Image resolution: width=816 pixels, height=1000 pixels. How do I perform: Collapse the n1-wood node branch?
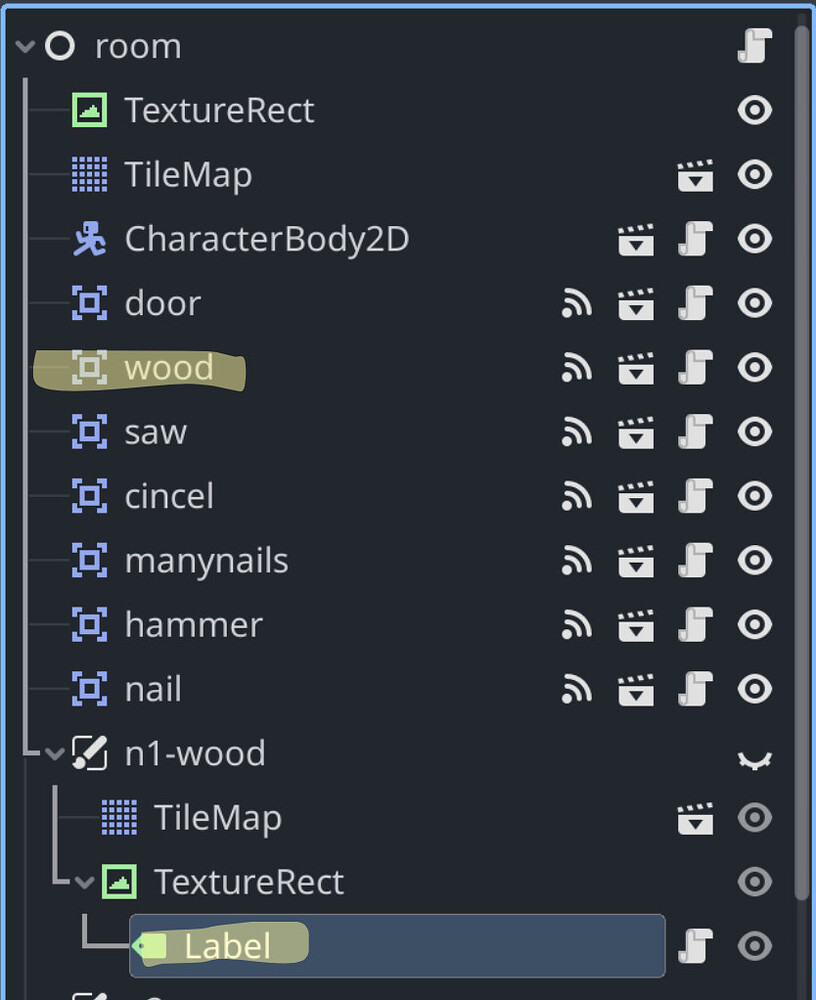(55, 754)
